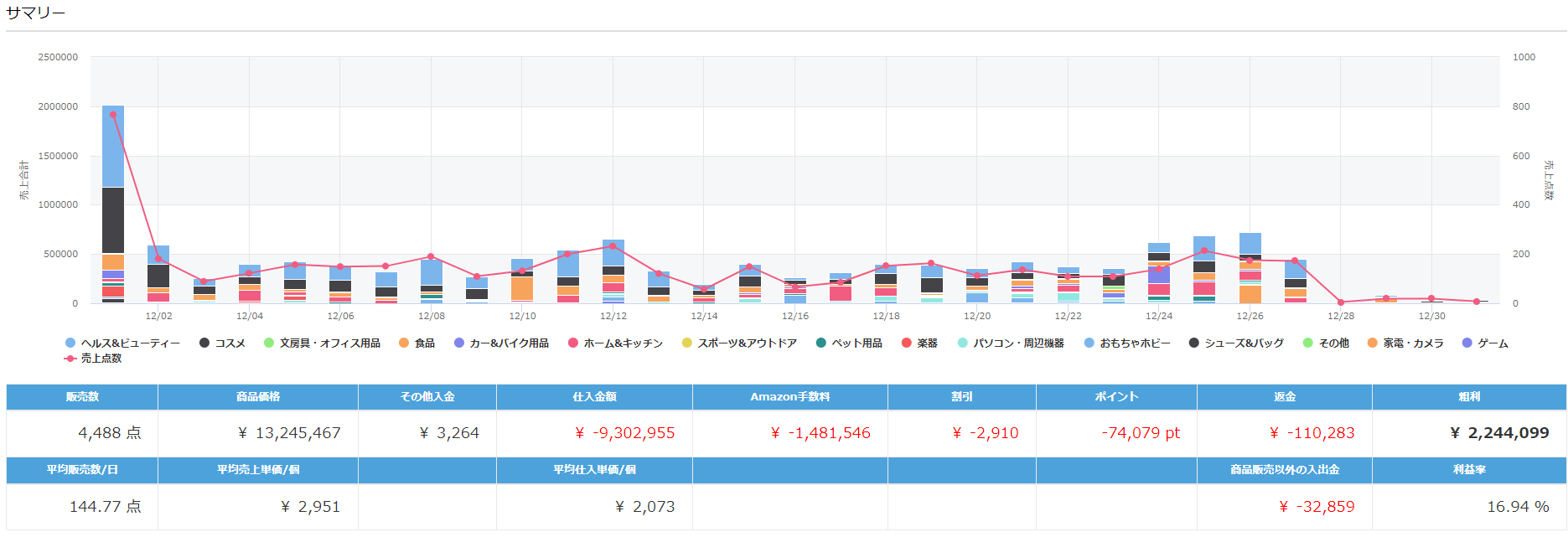Viewport: 1568px width, 537px height.
Task: Click the ゲーム legend entry
Action: tap(1485, 343)
